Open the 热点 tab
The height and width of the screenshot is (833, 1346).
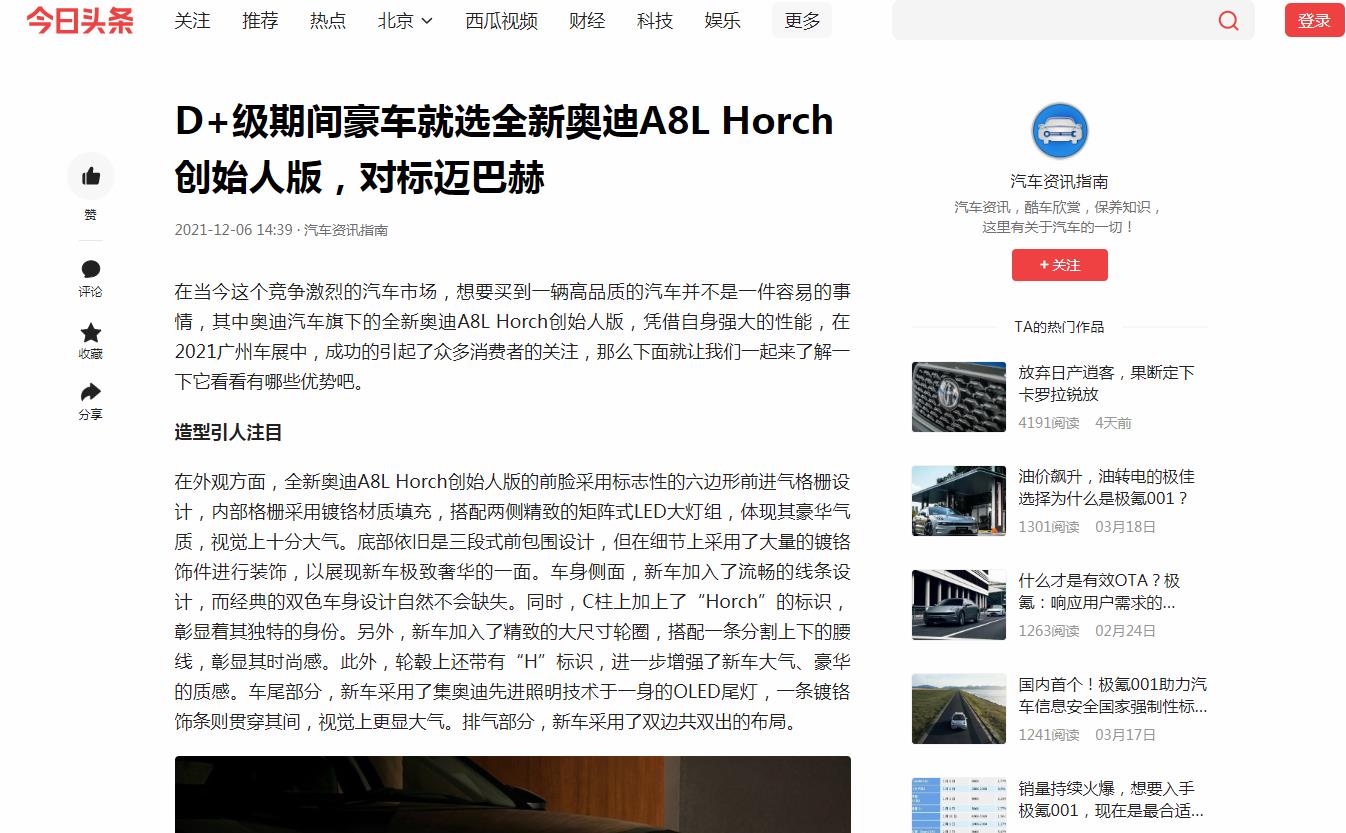point(328,21)
